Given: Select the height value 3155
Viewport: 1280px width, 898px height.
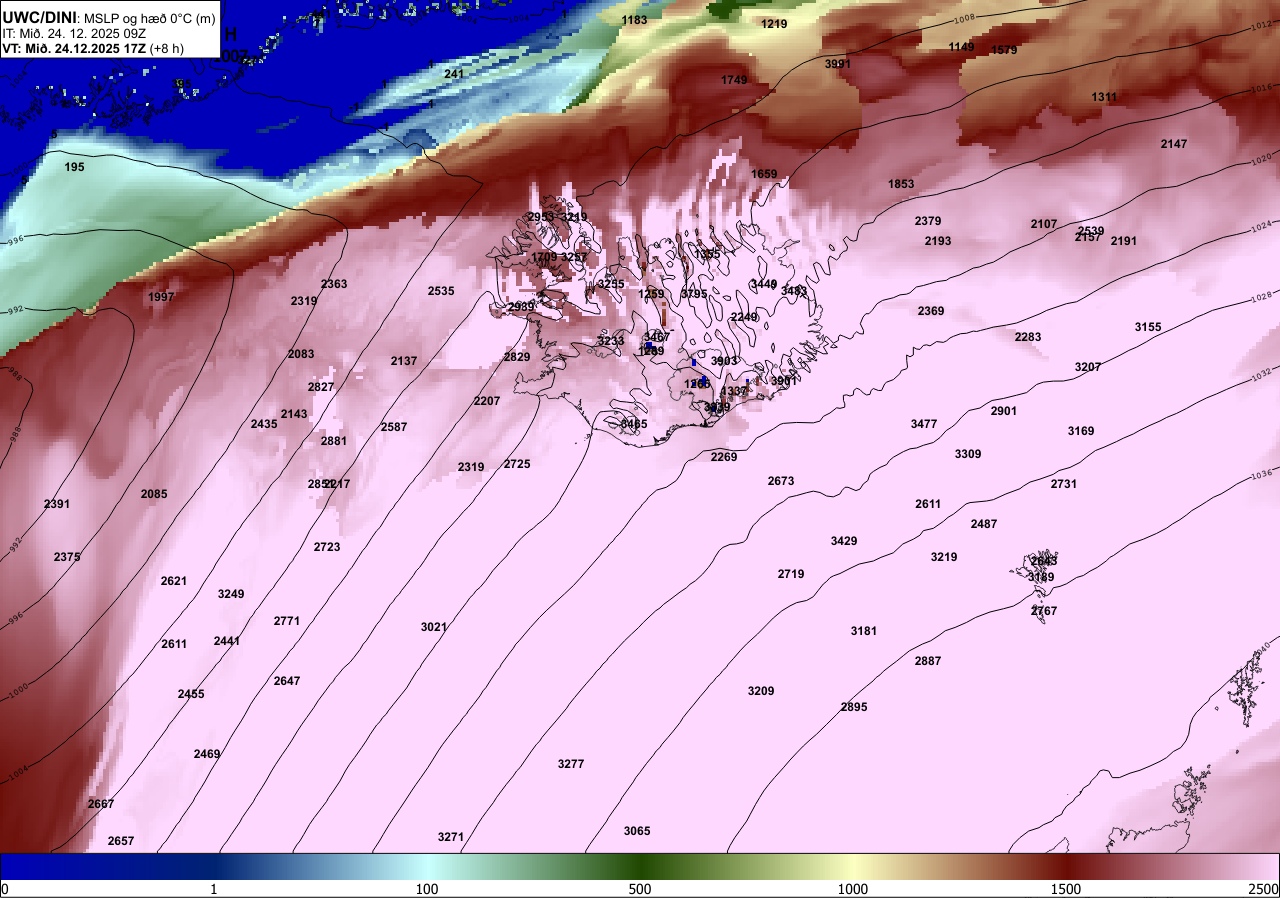Looking at the screenshot, I should tap(1148, 327).
